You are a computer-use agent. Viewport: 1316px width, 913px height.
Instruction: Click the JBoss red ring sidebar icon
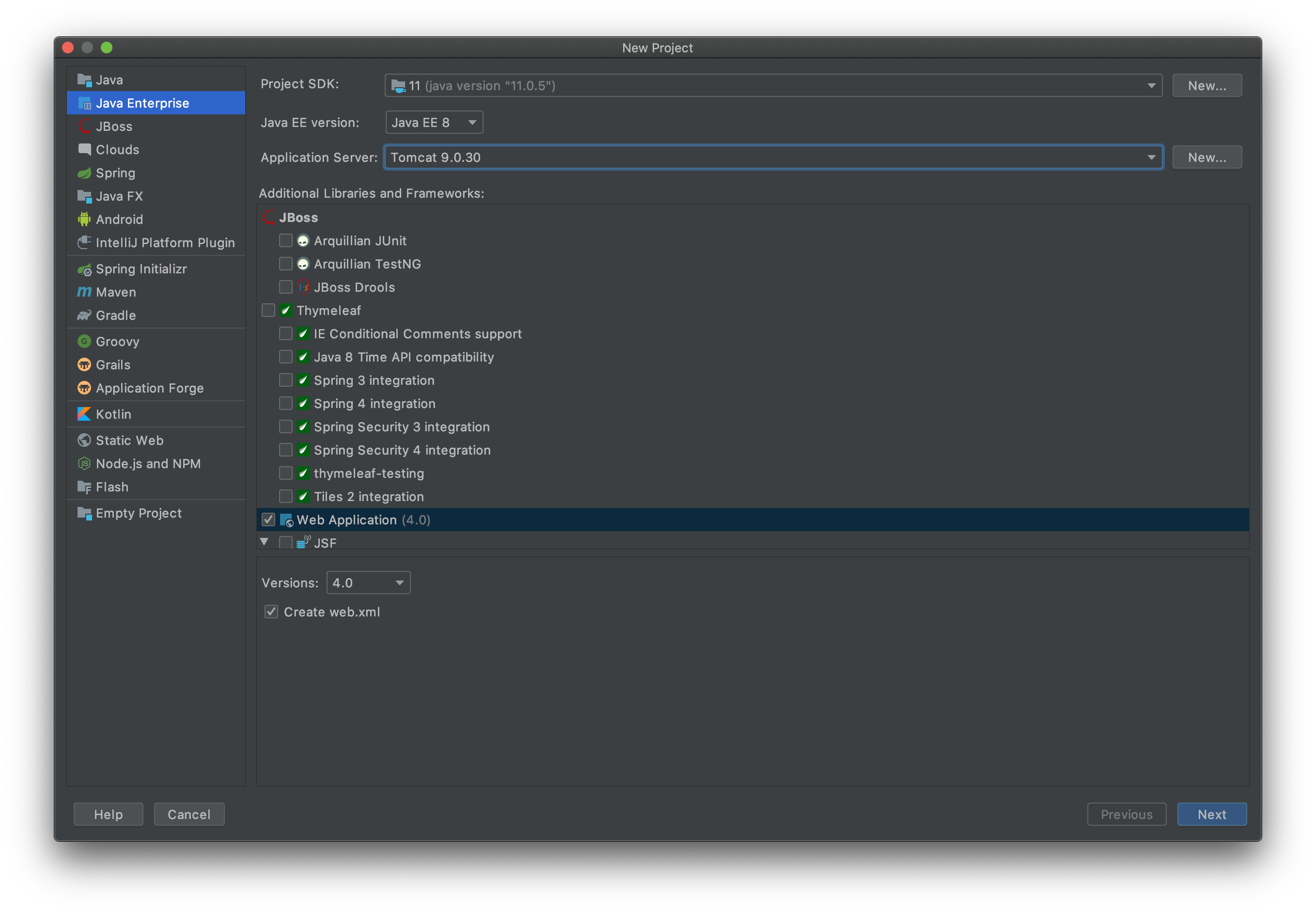[x=84, y=126]
